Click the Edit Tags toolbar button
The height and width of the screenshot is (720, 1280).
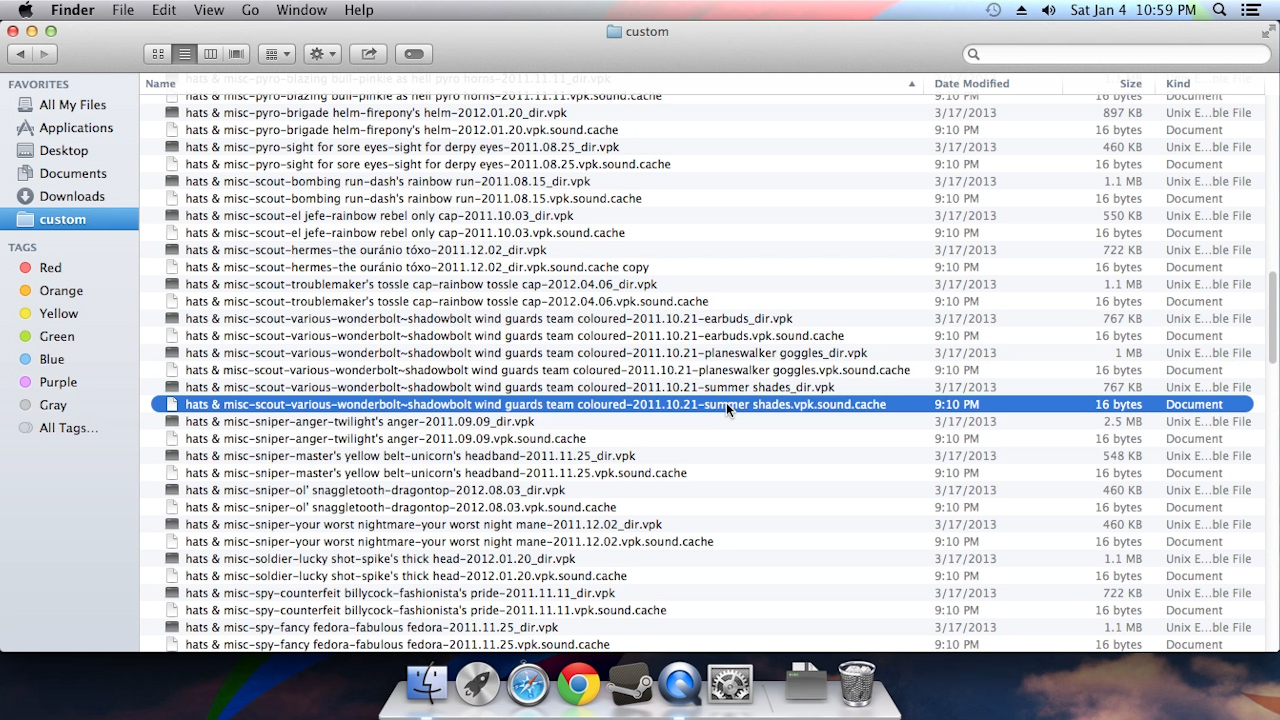point(414,54)
